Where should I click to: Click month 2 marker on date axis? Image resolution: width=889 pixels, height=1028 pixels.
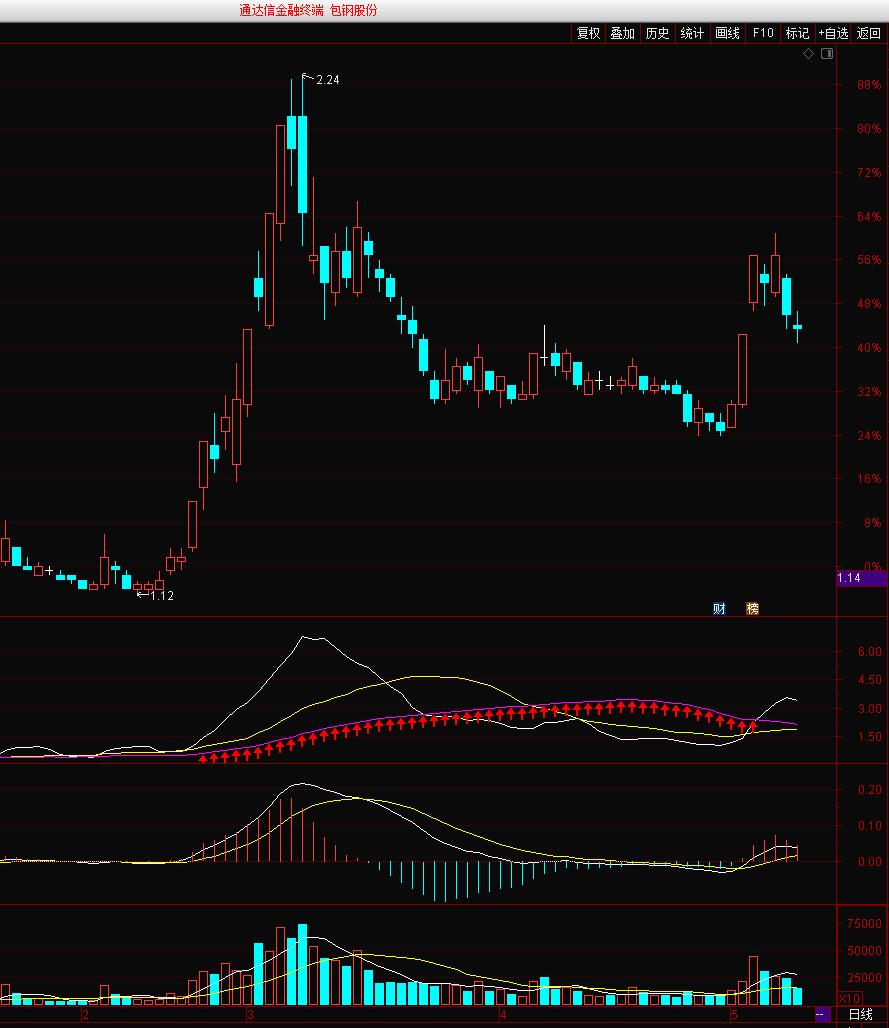(x=85, y=1015)
